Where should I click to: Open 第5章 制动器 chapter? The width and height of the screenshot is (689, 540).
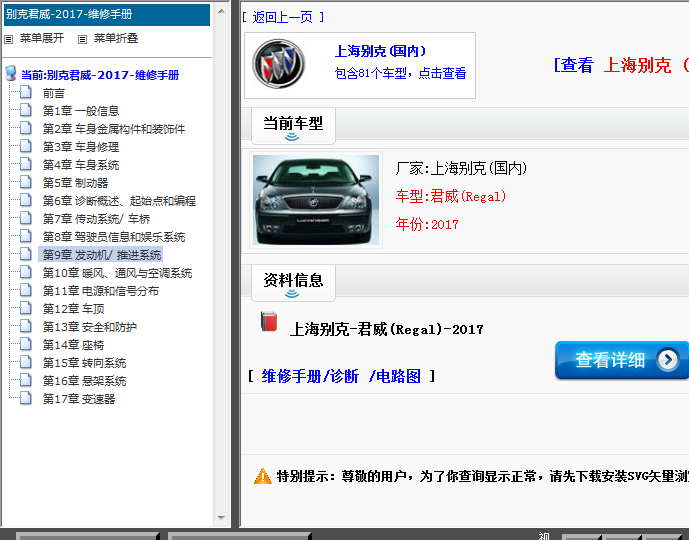coord(76,183)
